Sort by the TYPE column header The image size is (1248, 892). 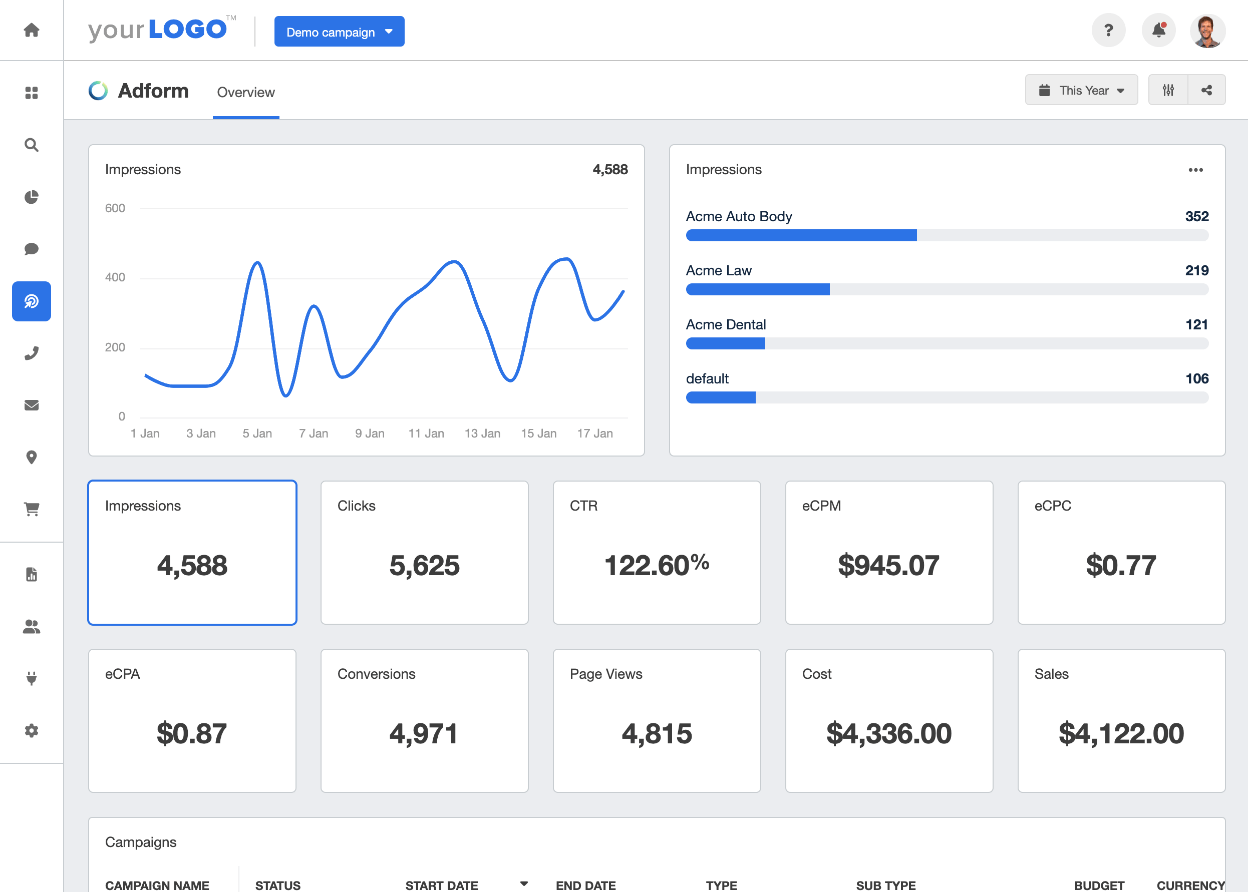click(x=721, y=885)
